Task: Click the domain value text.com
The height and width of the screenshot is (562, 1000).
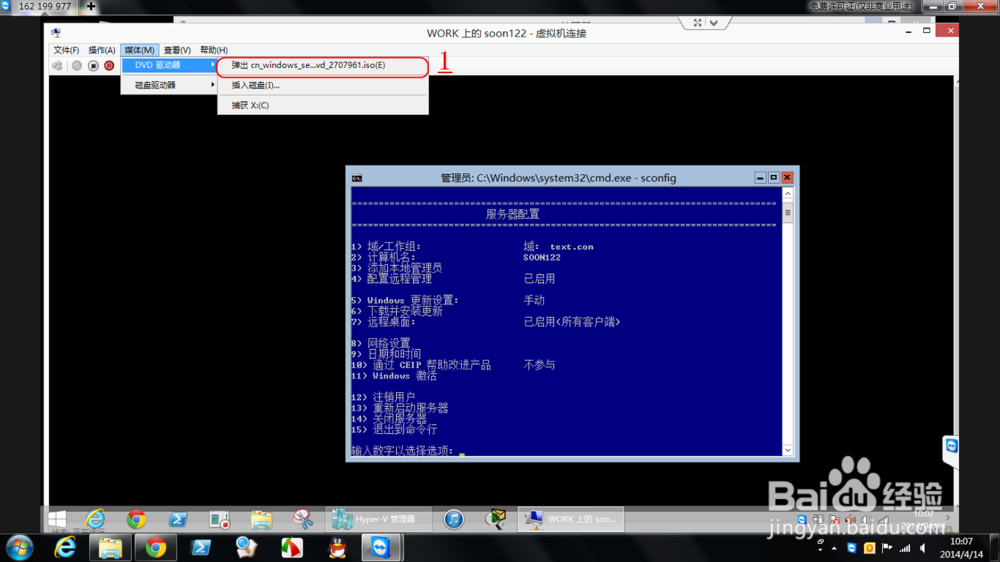Action: pyautogui.click(x=571, y=247)
